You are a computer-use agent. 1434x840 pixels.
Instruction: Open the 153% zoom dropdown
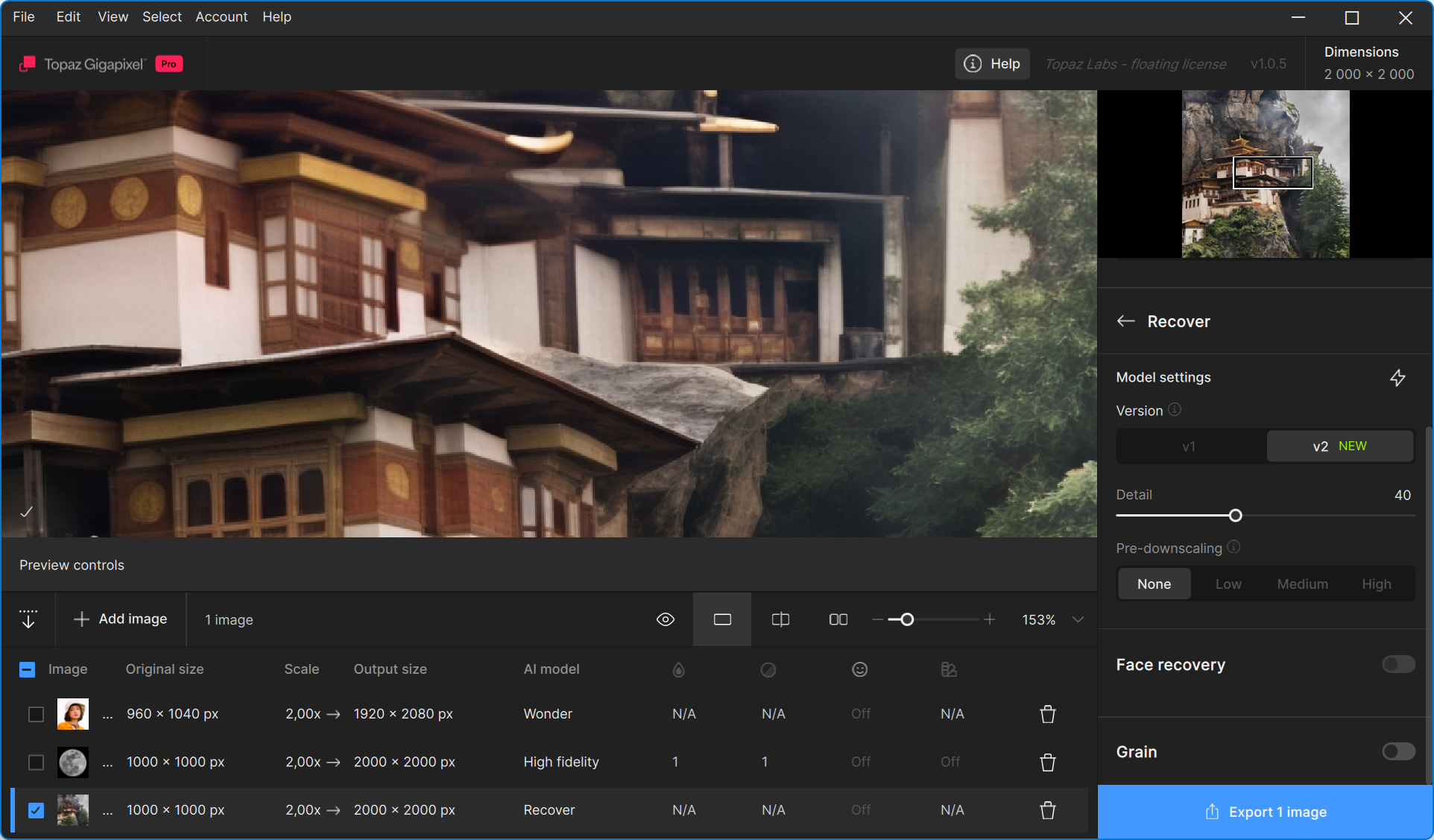coord(1078,619)
